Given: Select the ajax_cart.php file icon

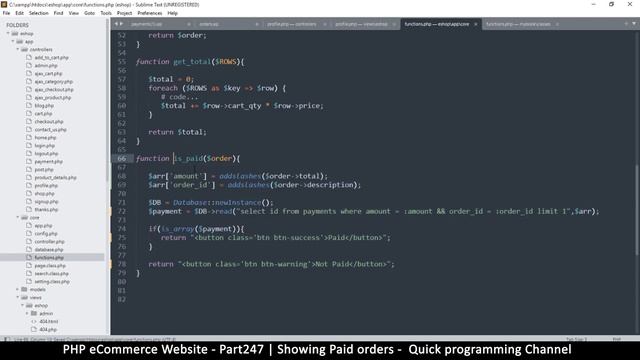Looking at the screenshot, I should pyautogui.click(x=29, y=73).
